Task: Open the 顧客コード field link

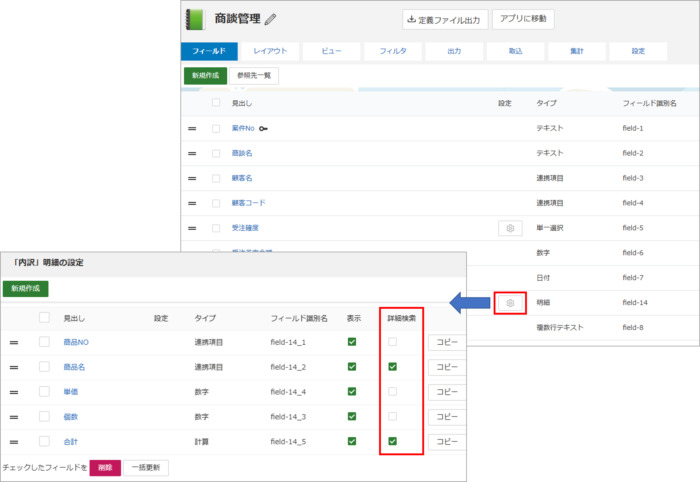Action: point(248,203)
